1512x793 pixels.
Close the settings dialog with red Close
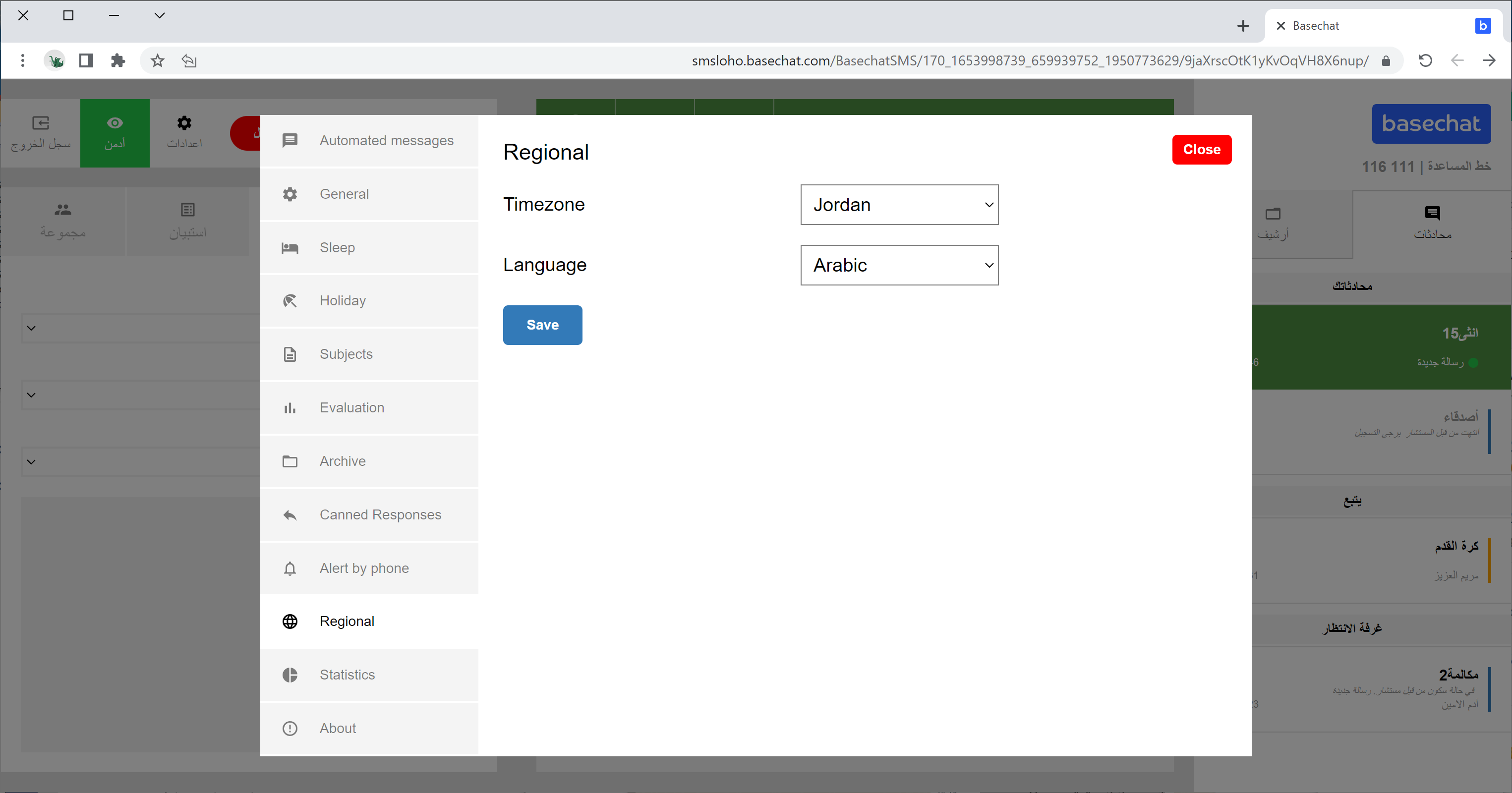(x=1202, y=150)
